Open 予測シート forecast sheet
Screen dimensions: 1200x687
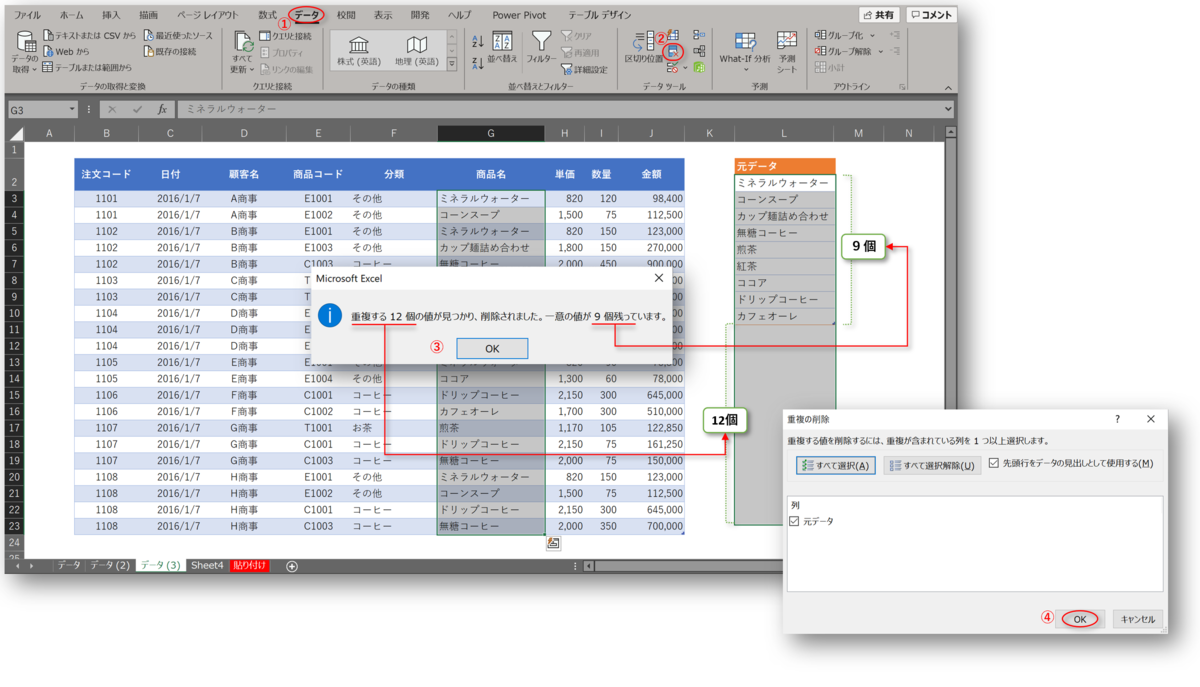787,50
